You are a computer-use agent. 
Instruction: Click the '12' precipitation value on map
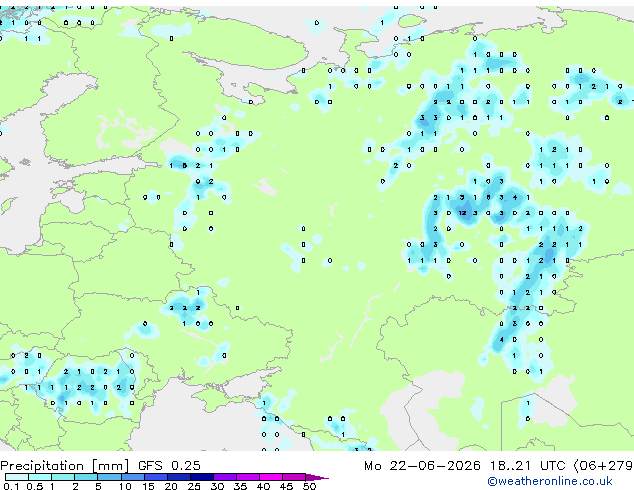tap(463, 213)
